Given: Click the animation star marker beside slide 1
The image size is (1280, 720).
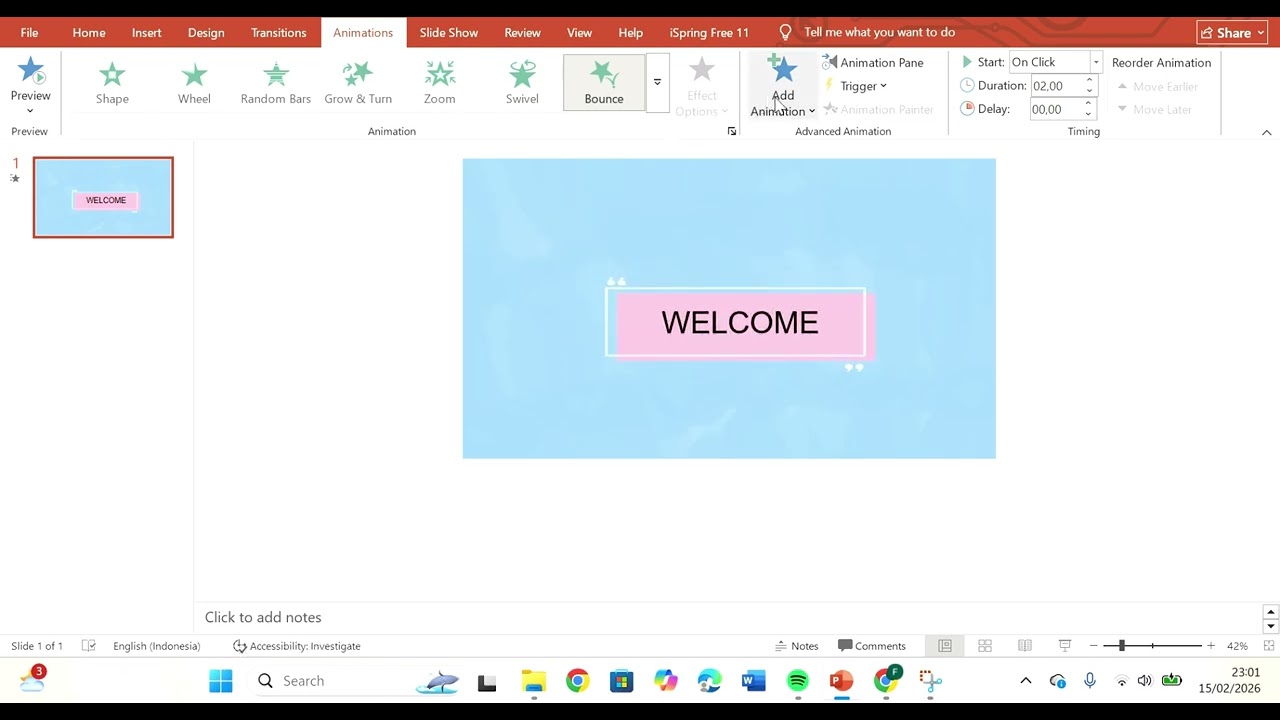Looking at the screenshot, I should 15,179.
